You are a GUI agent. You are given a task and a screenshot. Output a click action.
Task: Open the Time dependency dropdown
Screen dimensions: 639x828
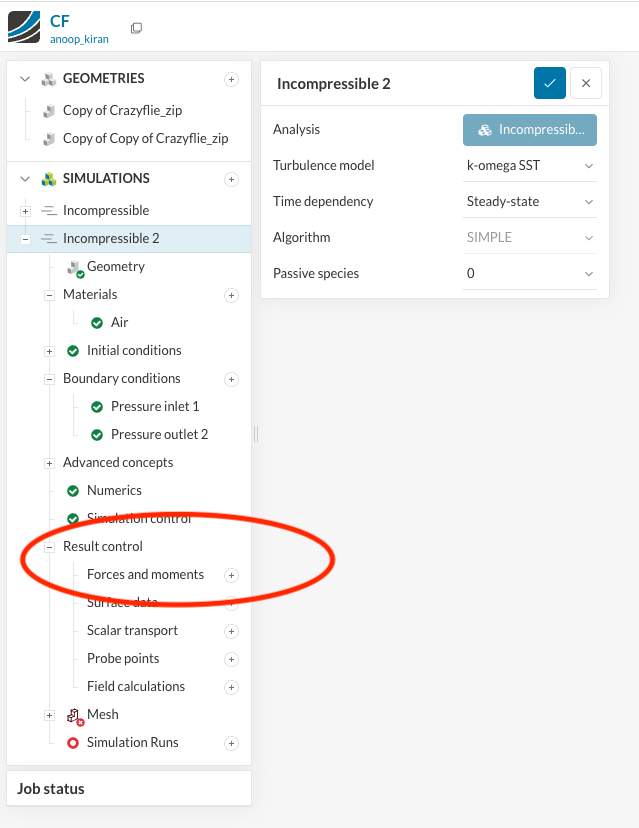click(530, 202)
